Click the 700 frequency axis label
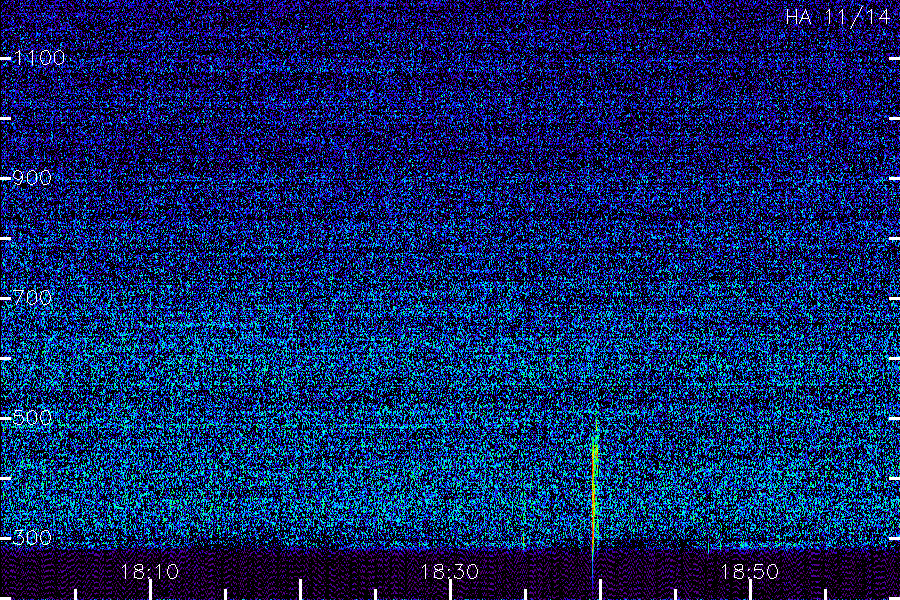The image size is (900, 600). [x=32, y=298]
